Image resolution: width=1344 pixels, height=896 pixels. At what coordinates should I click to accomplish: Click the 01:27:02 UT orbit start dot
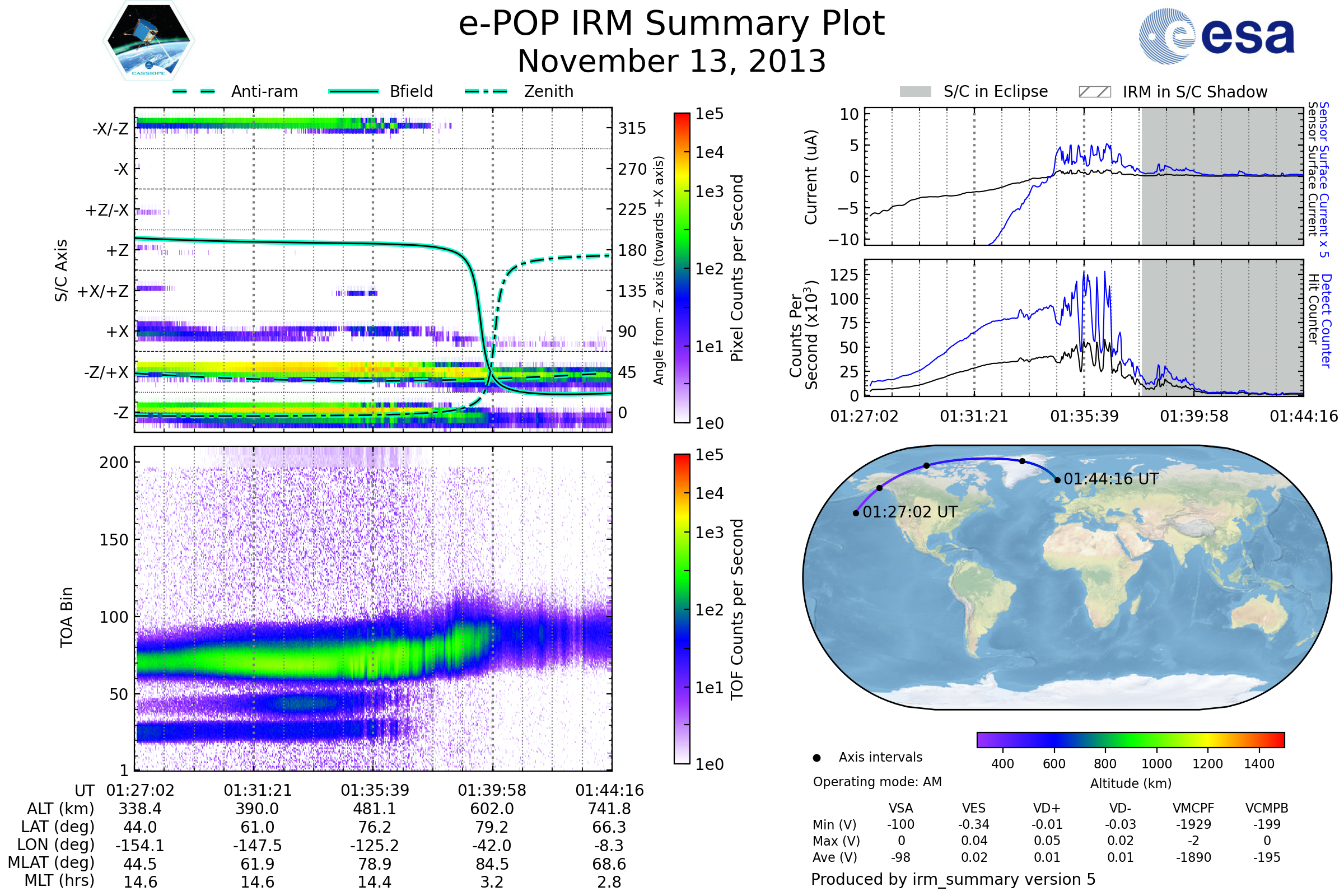tap(856, 513)
